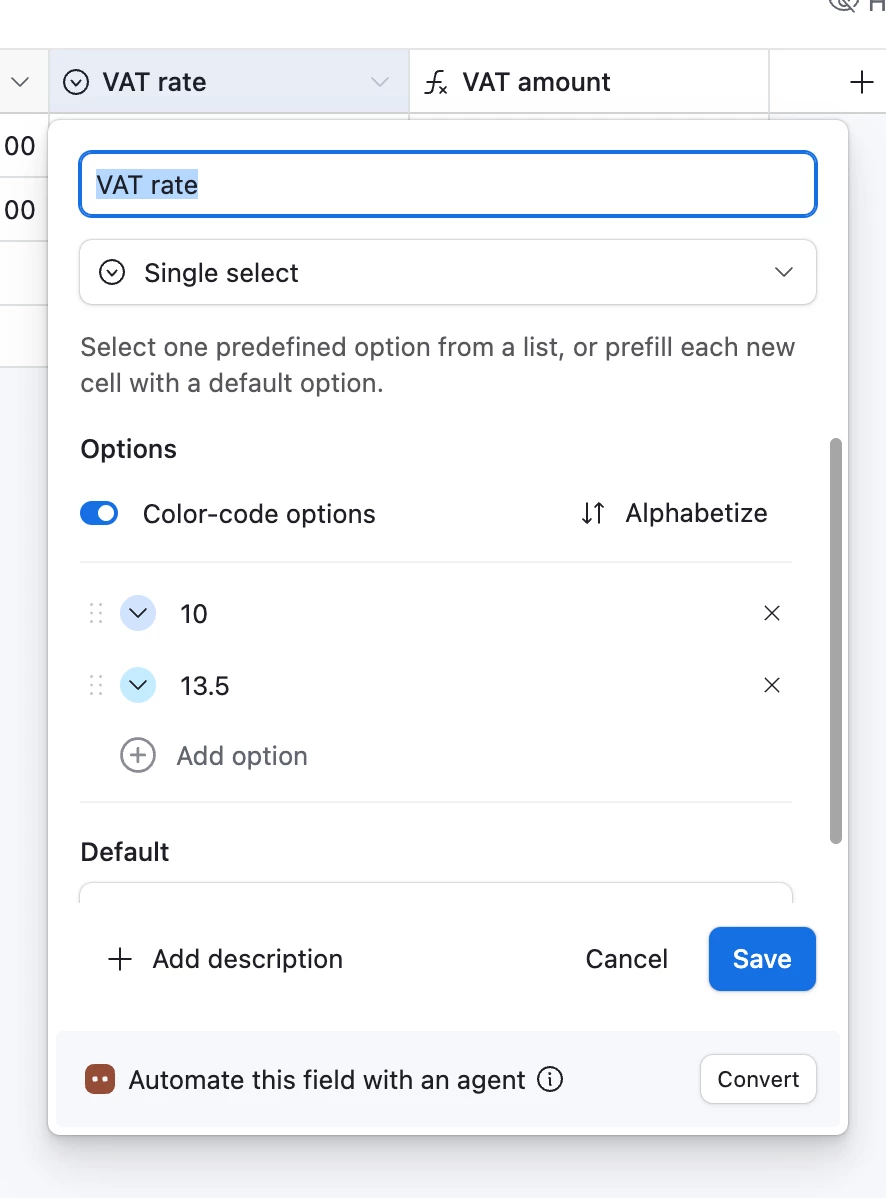Click the field name input containing VAT rate
The width and height of the screenshot is (886, 1198).
(448, 185)
